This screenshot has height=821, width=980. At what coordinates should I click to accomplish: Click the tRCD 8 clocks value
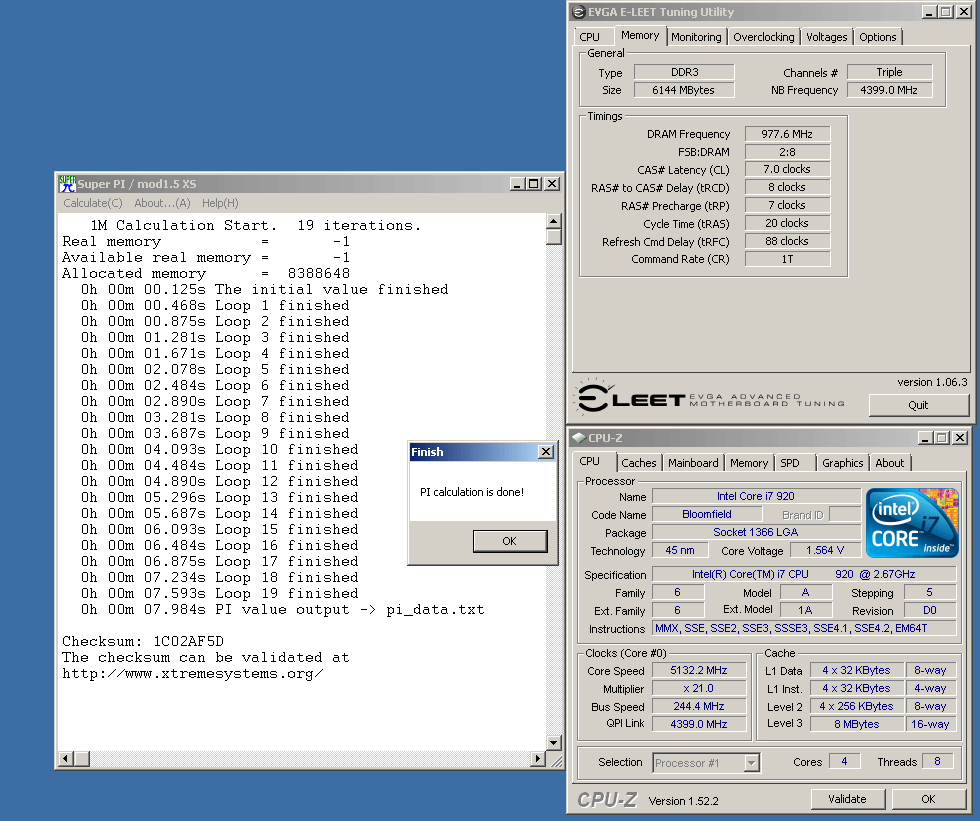coord(788,187)
